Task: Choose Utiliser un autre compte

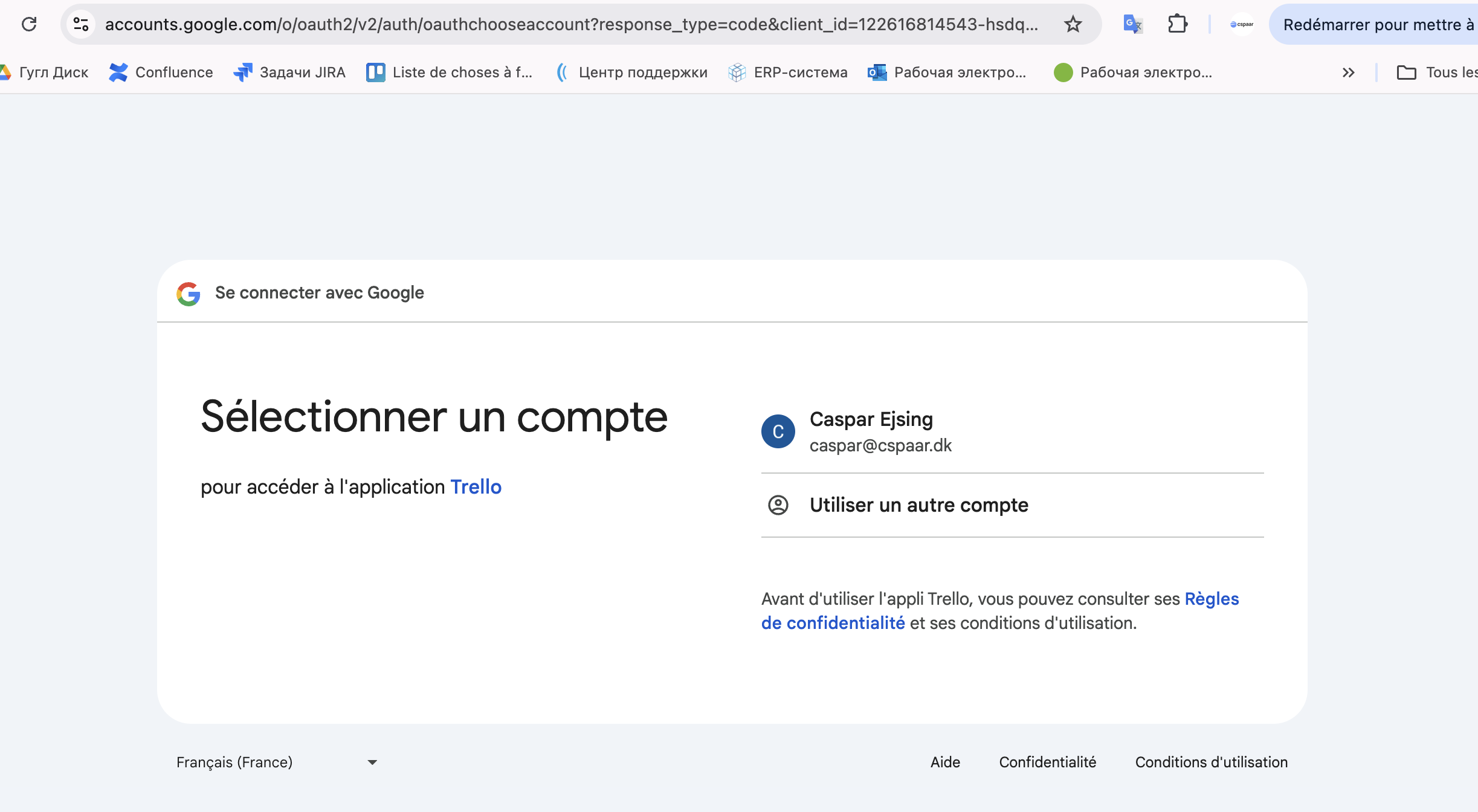Action: point(1013,505)
